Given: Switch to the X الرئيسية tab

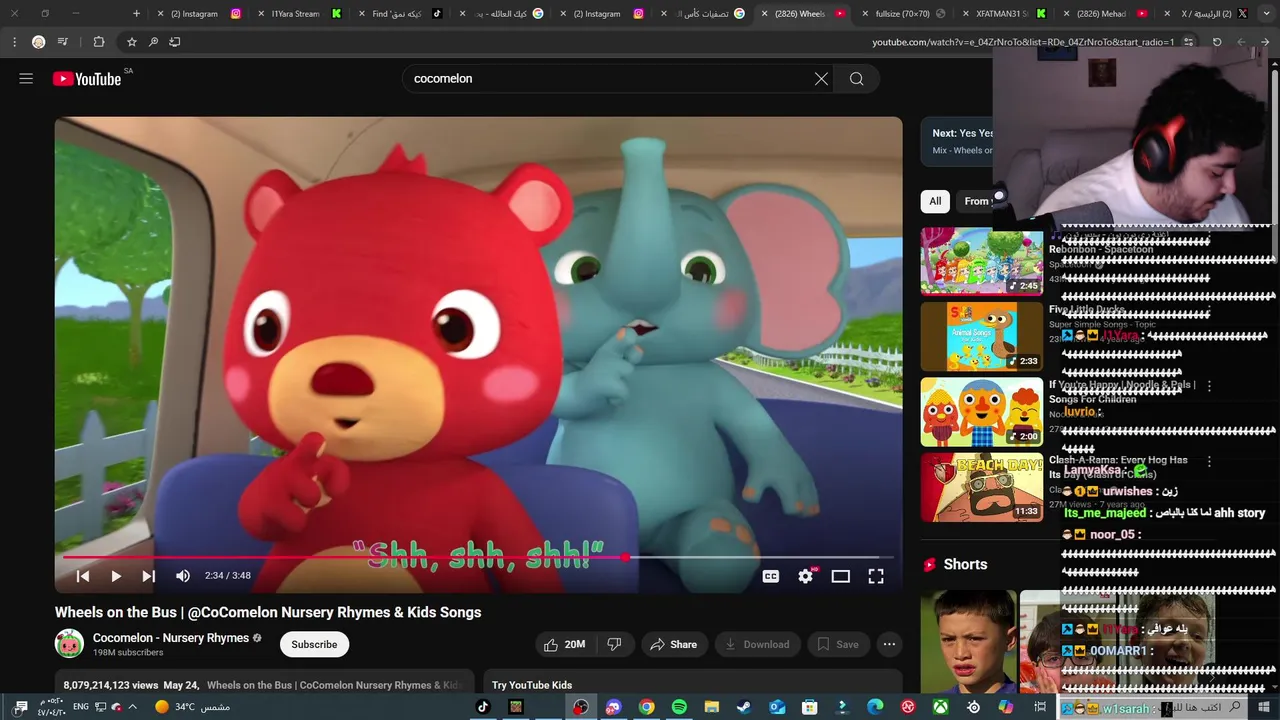Looking at the screenshot, I should click(1206, 14).
